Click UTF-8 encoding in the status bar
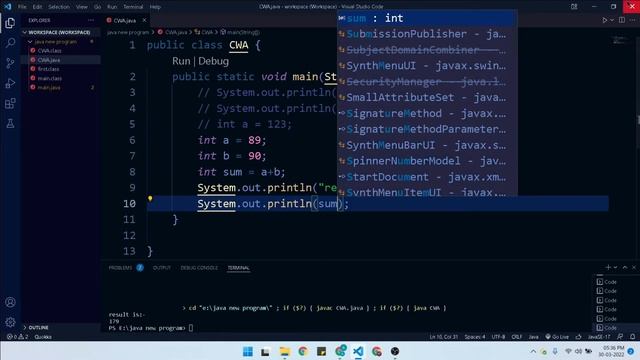Image resolution: width=640 pixels, height=360 pixels. pos(498,337)
